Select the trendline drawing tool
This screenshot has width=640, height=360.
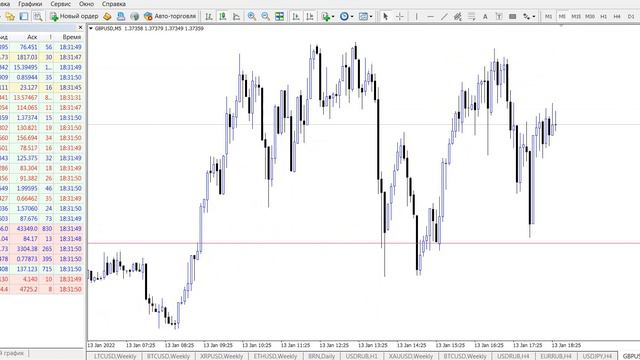click(x=444, y=16)
